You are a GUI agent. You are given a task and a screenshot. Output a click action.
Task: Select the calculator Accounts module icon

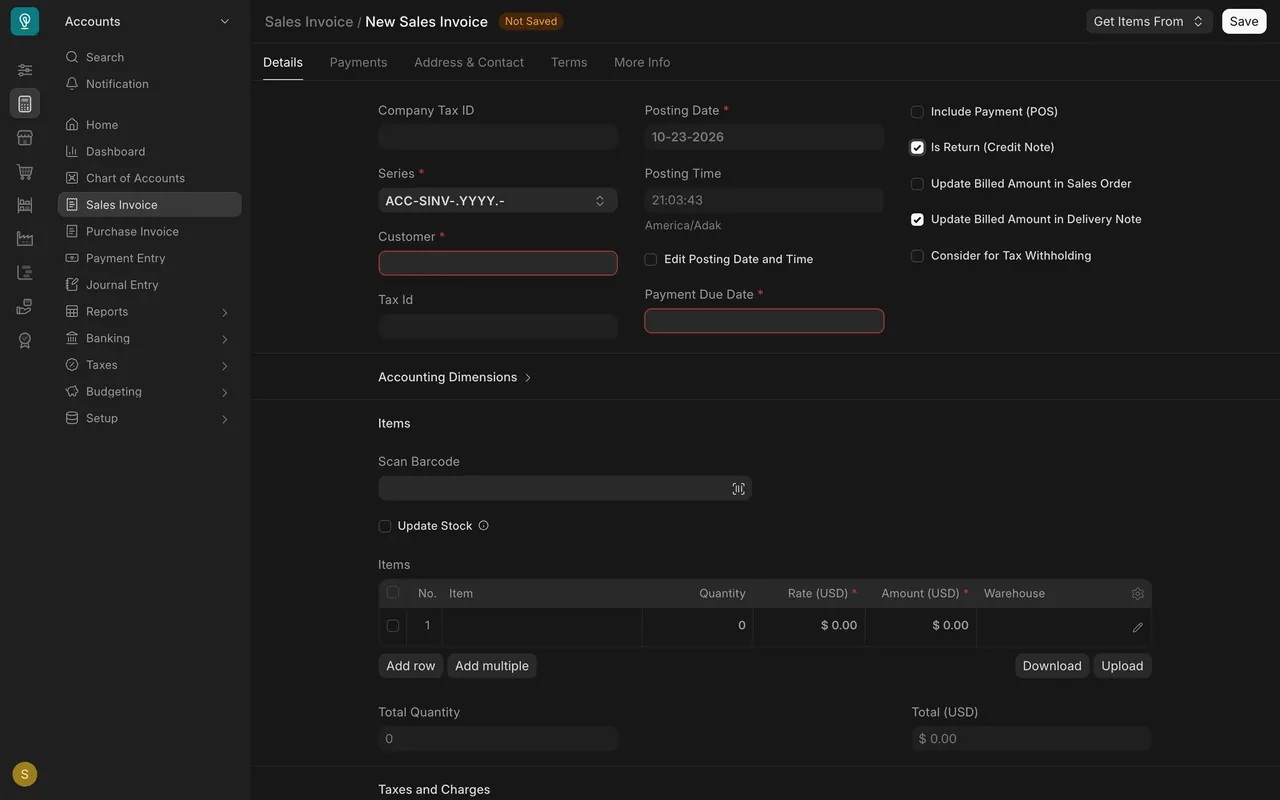click(x=25, y=103)
